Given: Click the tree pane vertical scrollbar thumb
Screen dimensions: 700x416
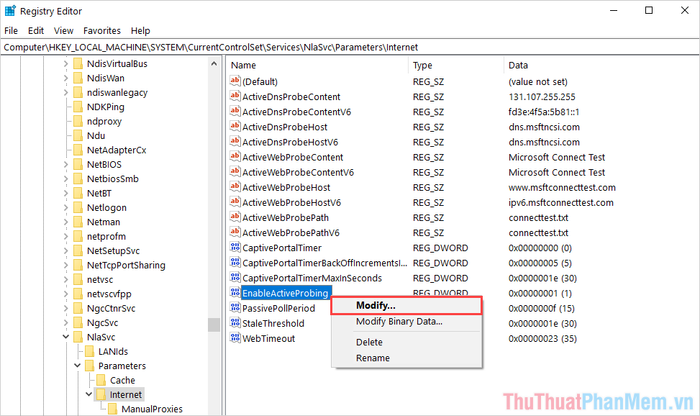Looking at the screenshot, I should 214,324.
